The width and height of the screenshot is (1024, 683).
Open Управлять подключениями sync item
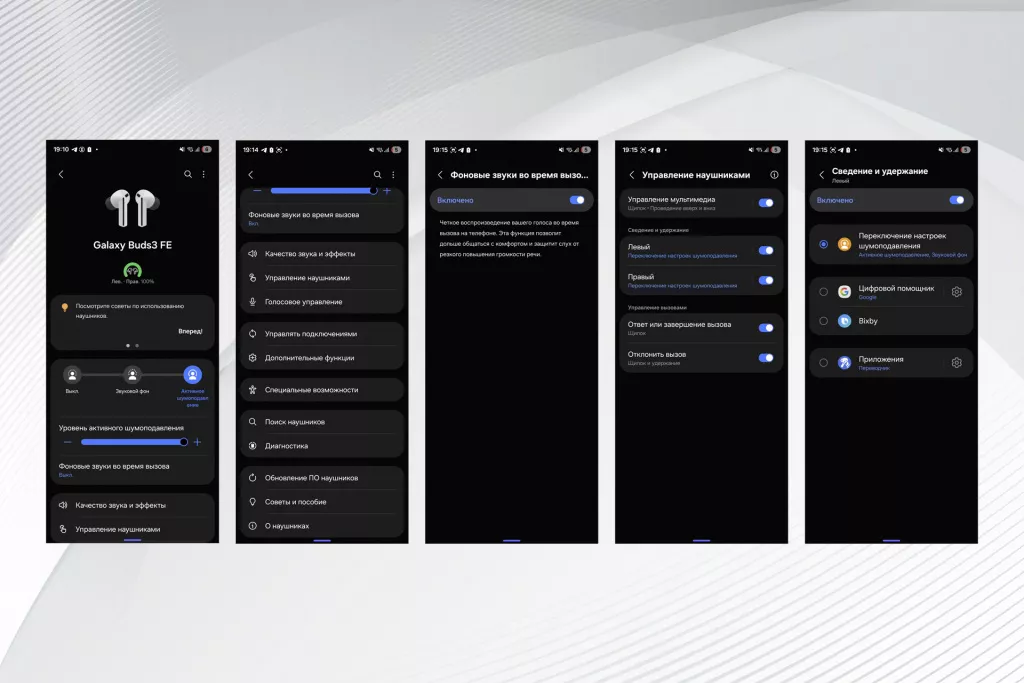point(322,334)
